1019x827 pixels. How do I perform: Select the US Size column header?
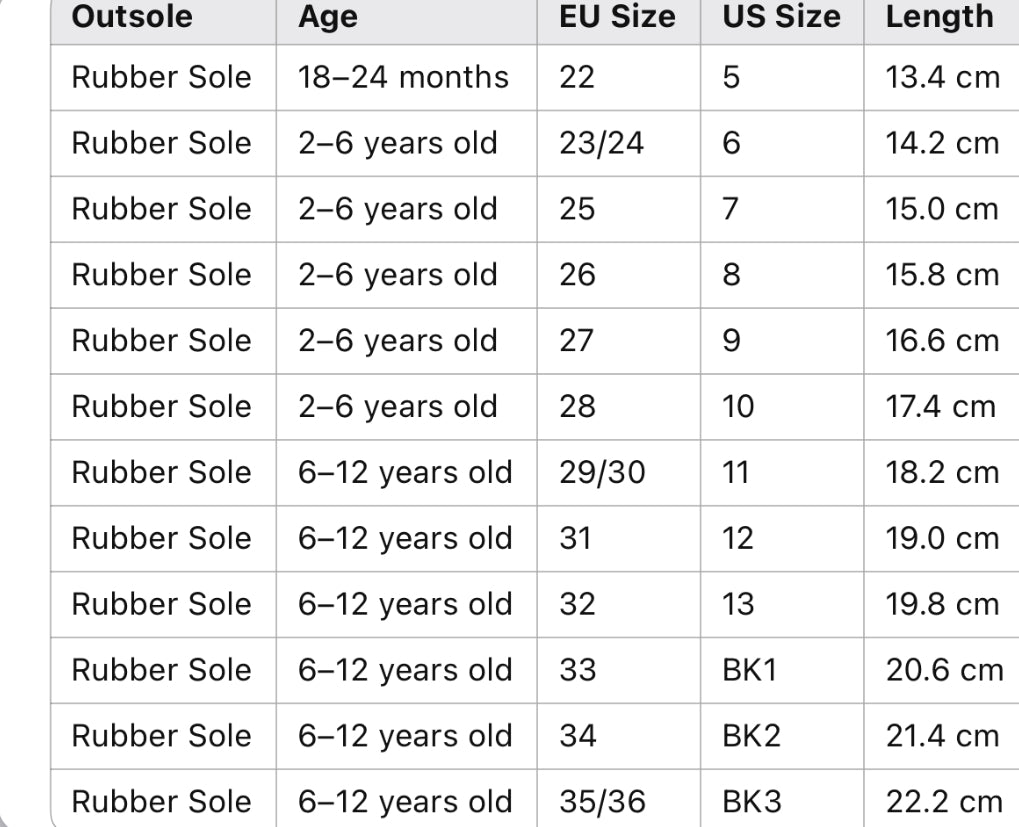[781, 17]
